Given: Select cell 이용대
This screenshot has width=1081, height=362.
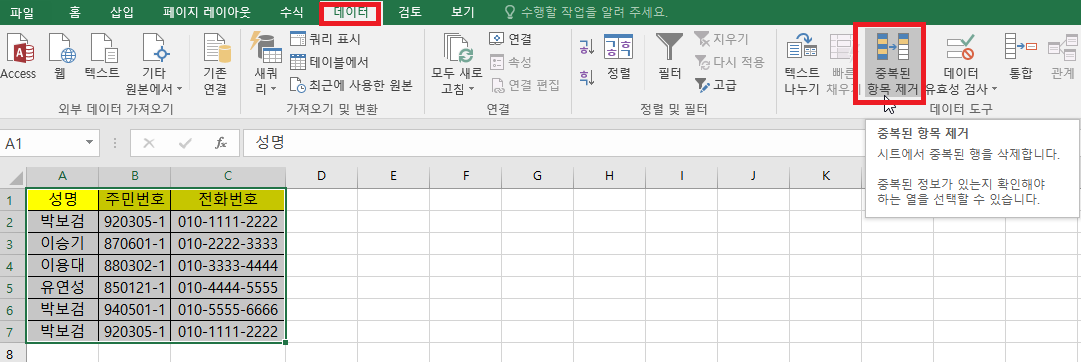Looking at the screenshot, I should click(62, 265).
